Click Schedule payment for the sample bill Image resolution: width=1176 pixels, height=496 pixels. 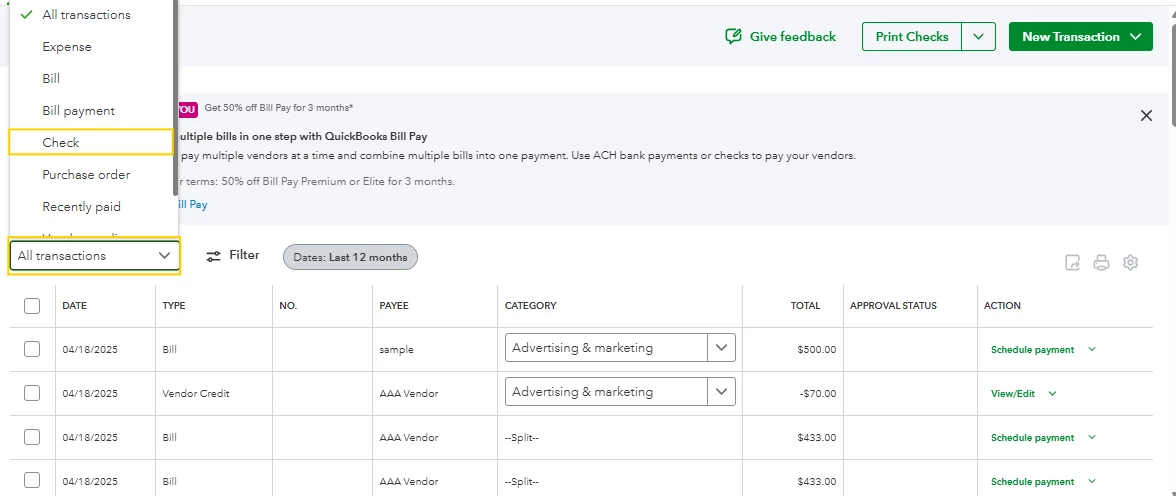point(1032,350)
